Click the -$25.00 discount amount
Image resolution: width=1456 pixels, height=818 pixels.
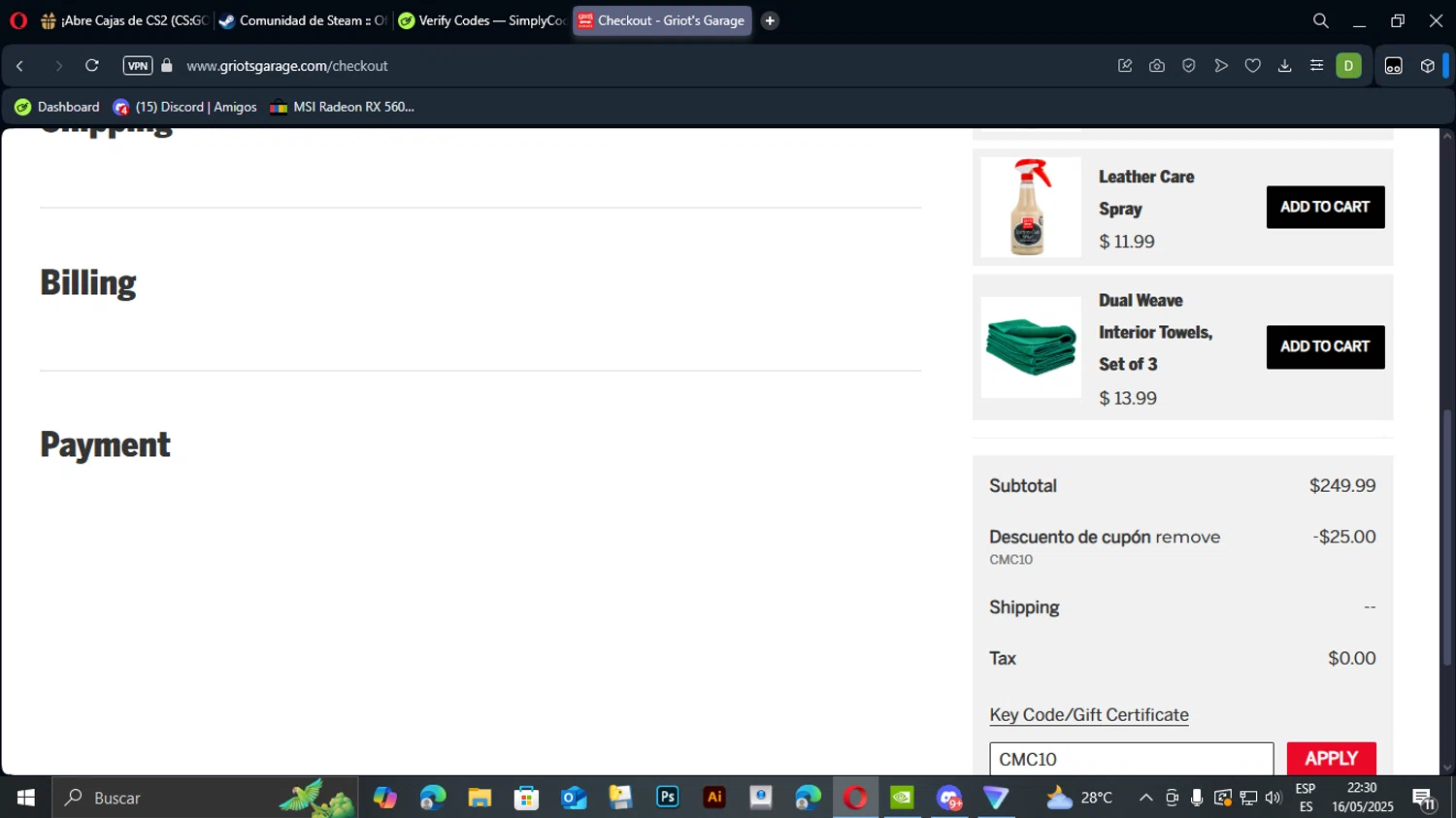[x=1344, y=537]
